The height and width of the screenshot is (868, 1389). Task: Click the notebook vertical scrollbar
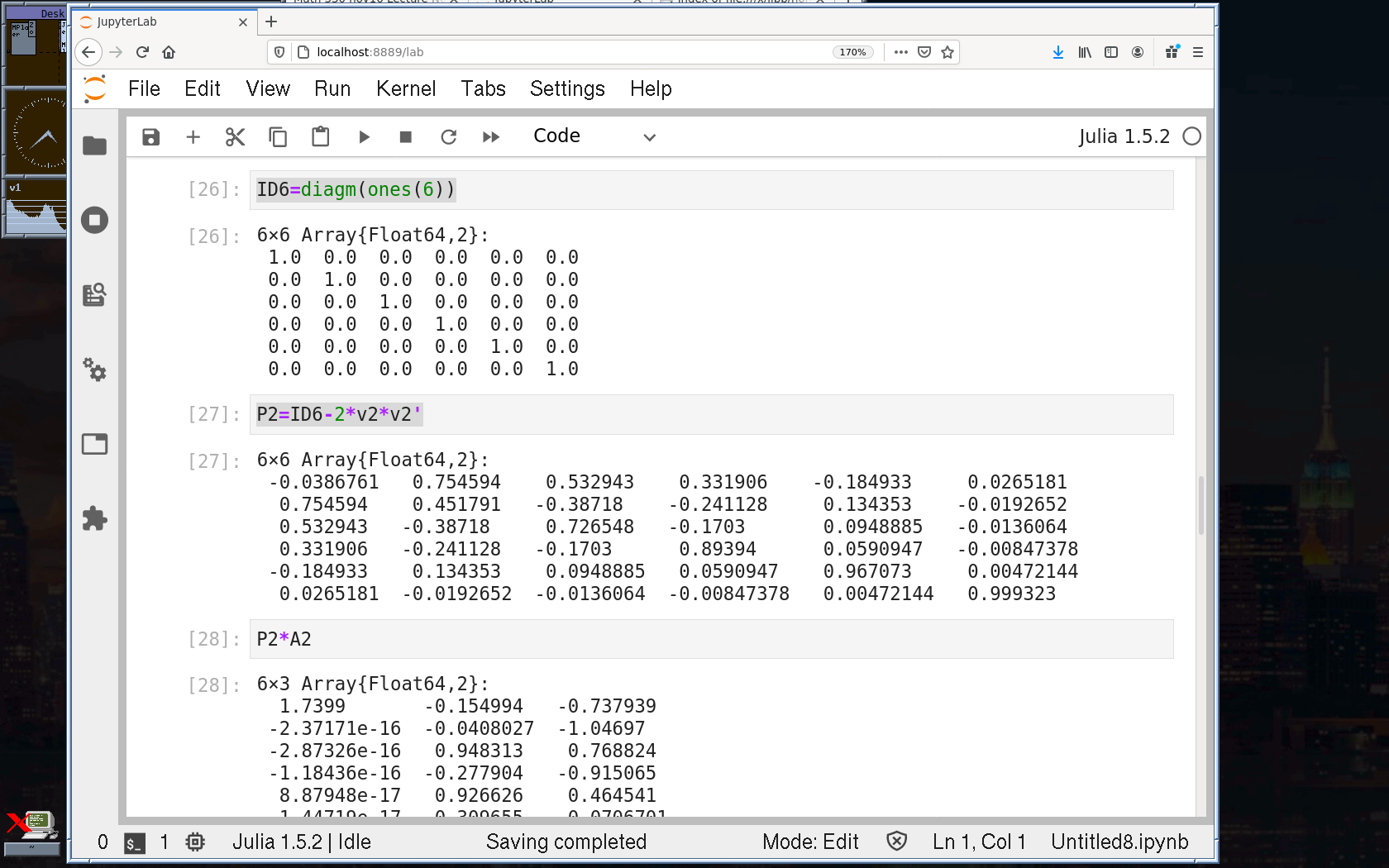coord(1200,504)
